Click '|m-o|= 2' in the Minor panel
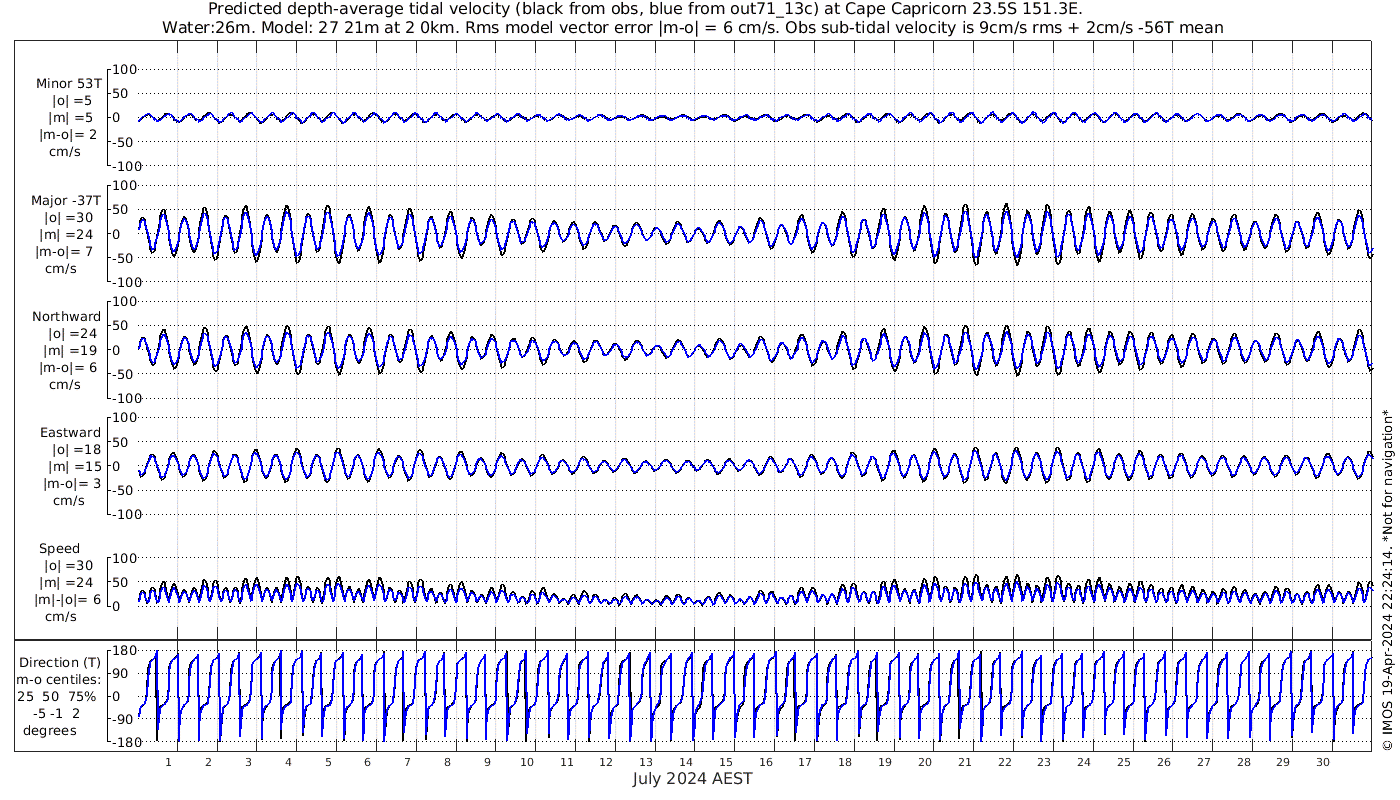Screen dimensions: 1400x800 [x=68, y=135]
